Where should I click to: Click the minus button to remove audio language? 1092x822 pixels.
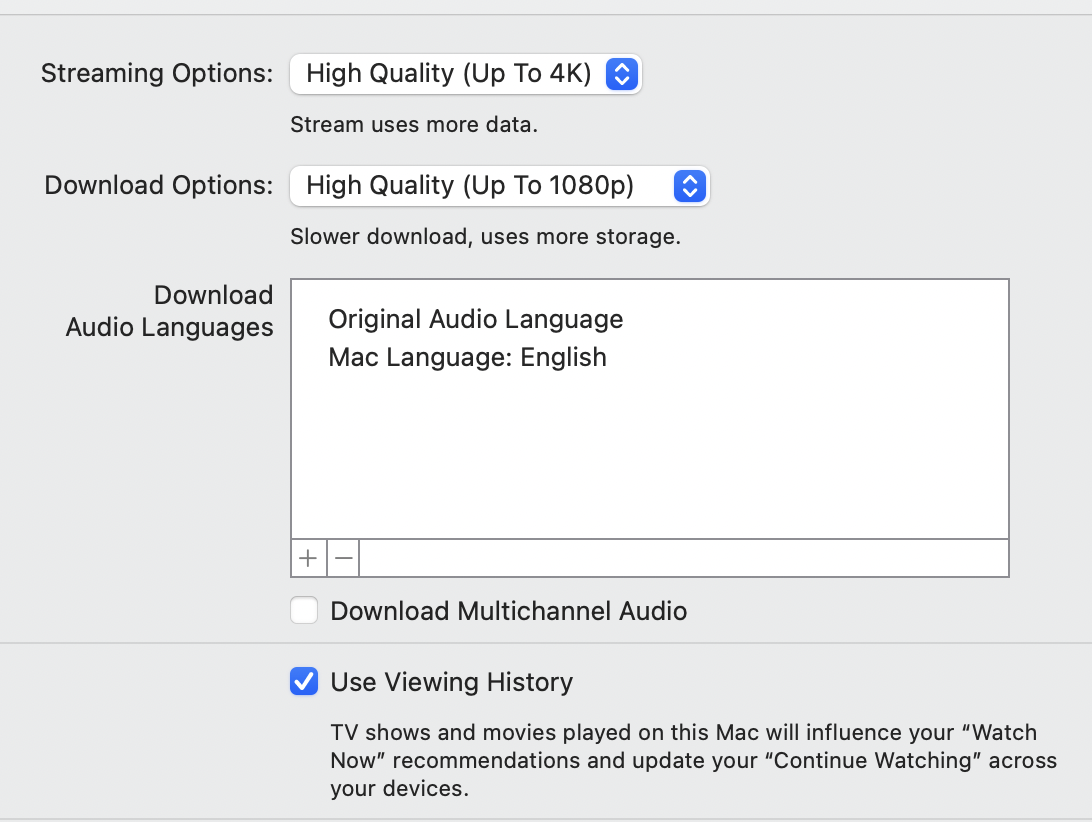click(x=344, y=559)
